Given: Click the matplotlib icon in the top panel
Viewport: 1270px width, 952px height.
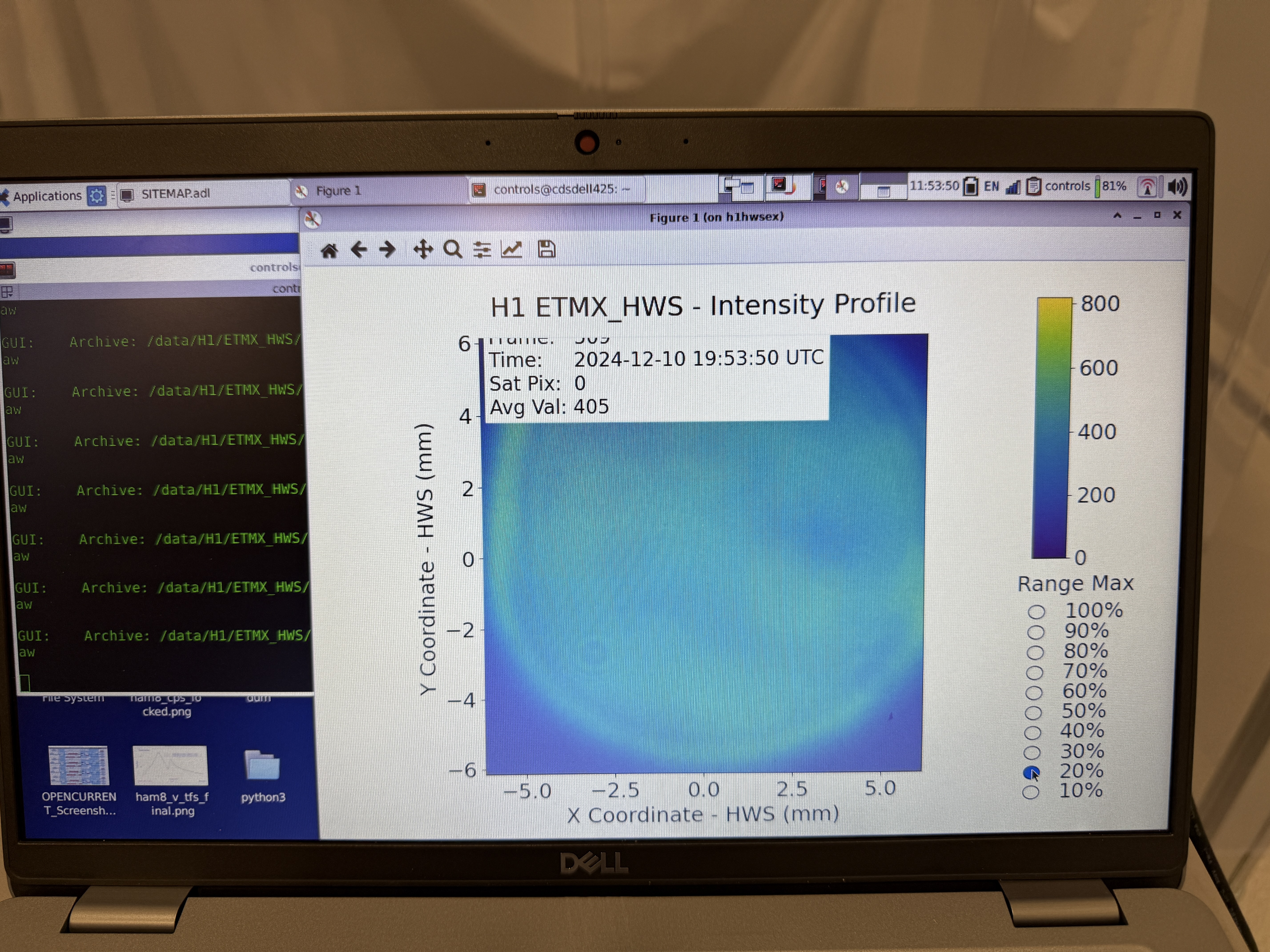Looking at the screenshot, I should (x=842, y=186).
